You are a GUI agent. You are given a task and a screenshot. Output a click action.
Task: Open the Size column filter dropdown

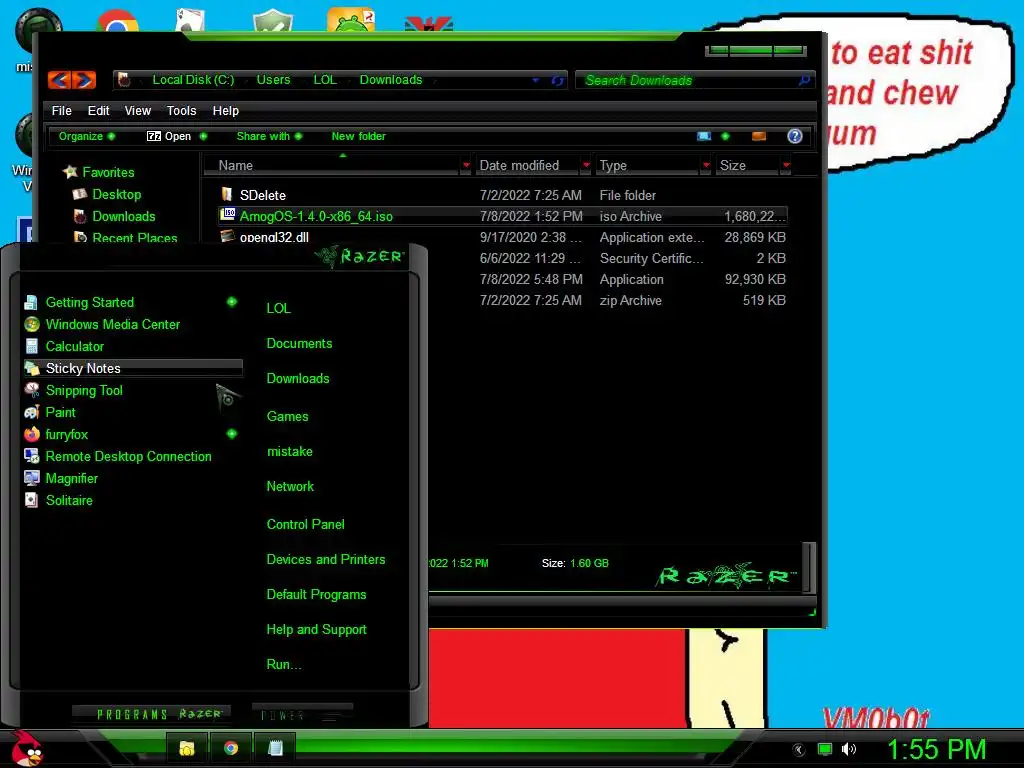pyautogui.click(x=786, y=165)
